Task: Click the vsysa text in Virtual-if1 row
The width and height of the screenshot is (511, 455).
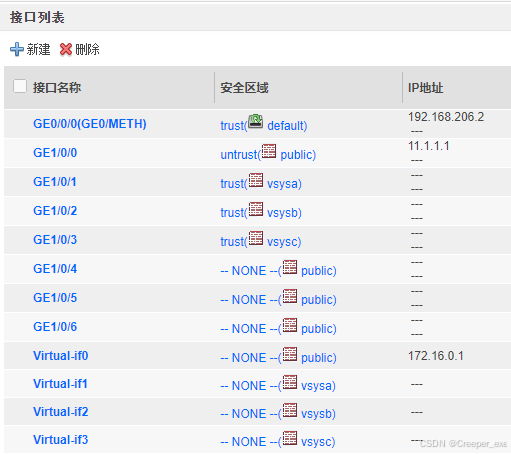Action: pyautogui.click(x=317, y=386)
